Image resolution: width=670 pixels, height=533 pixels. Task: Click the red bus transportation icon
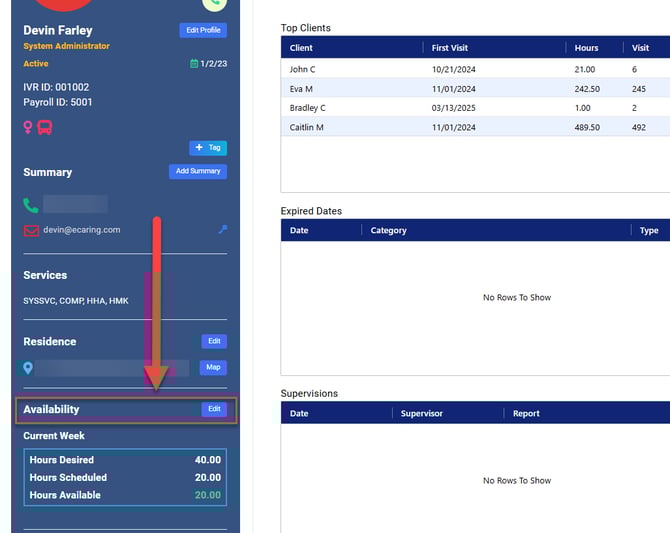click(45, 128)
